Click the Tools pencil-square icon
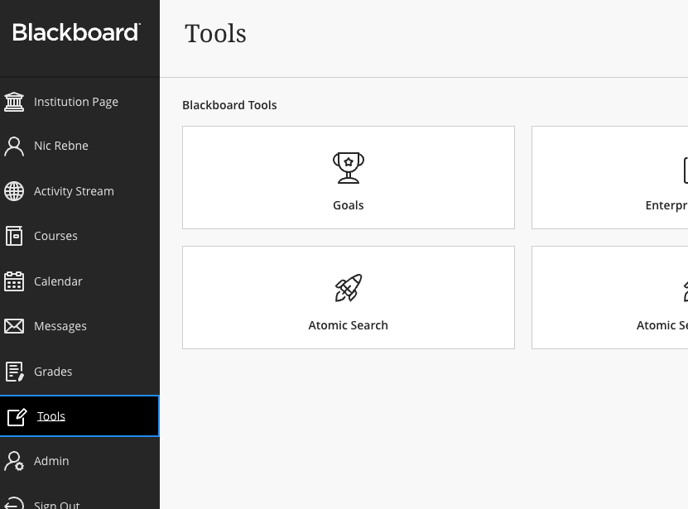Screen dimensions: 688x509 coord(17,416)
